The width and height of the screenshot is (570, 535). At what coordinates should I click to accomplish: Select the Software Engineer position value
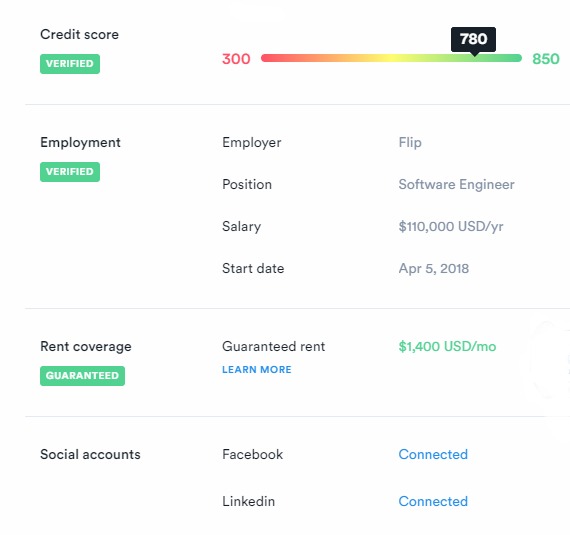(456, 184)
